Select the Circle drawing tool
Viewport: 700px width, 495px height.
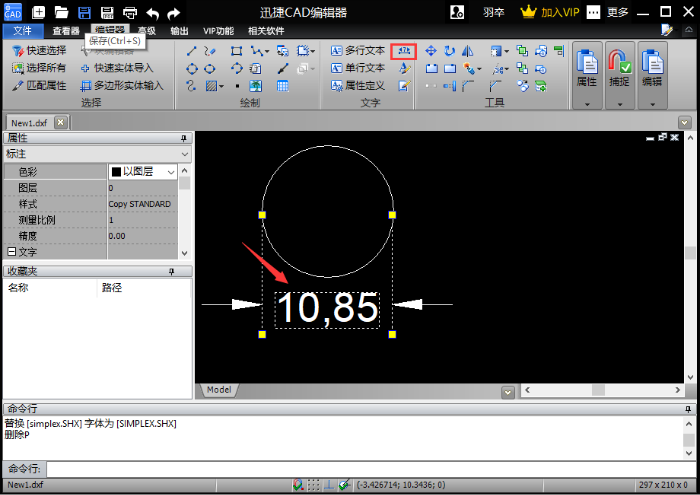tap(192, 69)
